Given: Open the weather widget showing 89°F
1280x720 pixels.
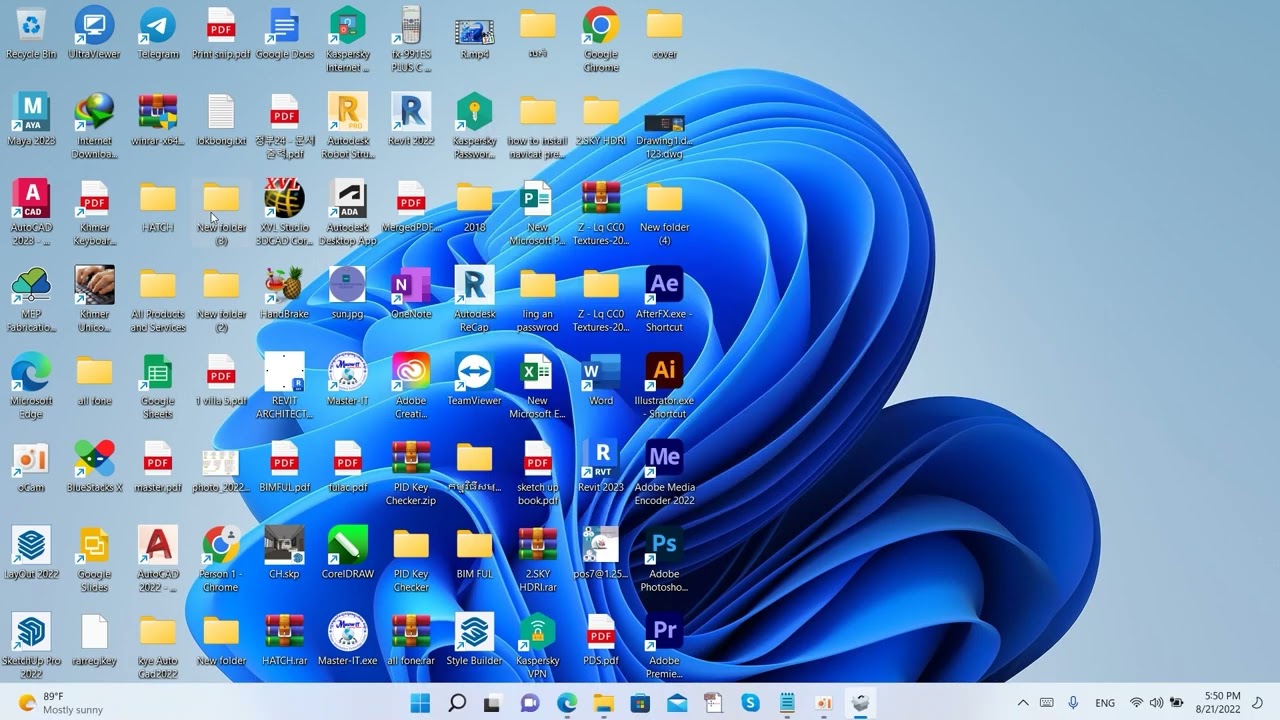Looking at the screenshot, I should (x=62, y=703).
